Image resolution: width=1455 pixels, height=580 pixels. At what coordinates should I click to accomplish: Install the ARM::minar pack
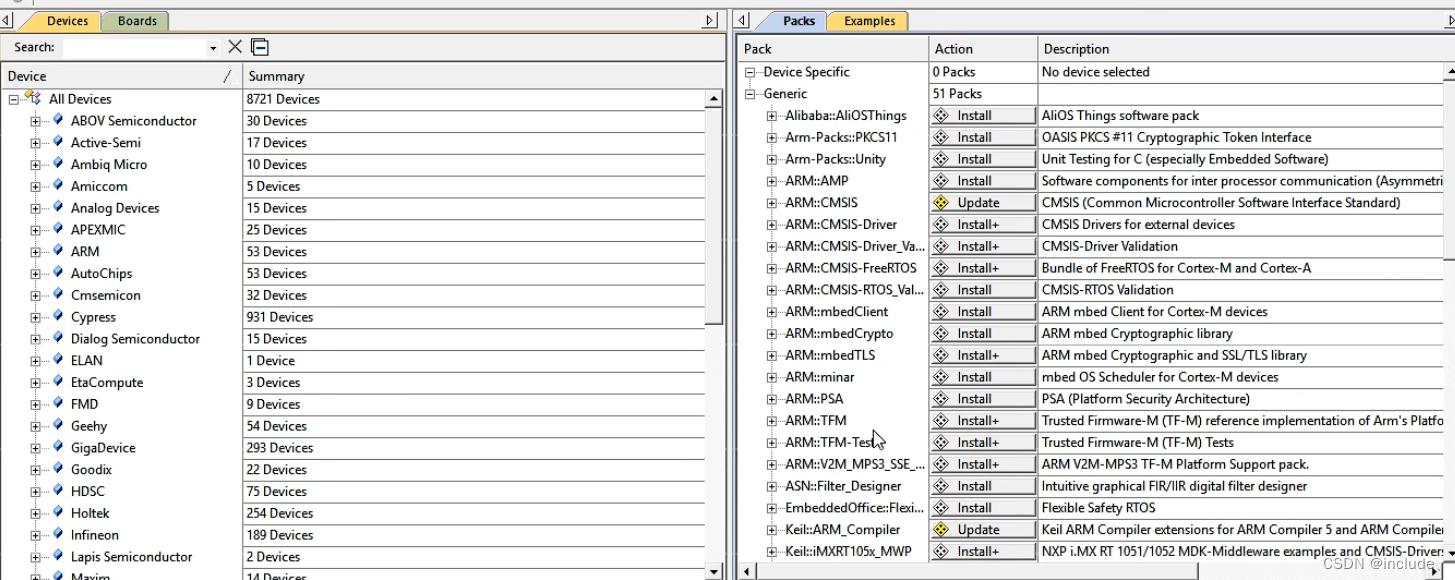[x=983, y=377]
